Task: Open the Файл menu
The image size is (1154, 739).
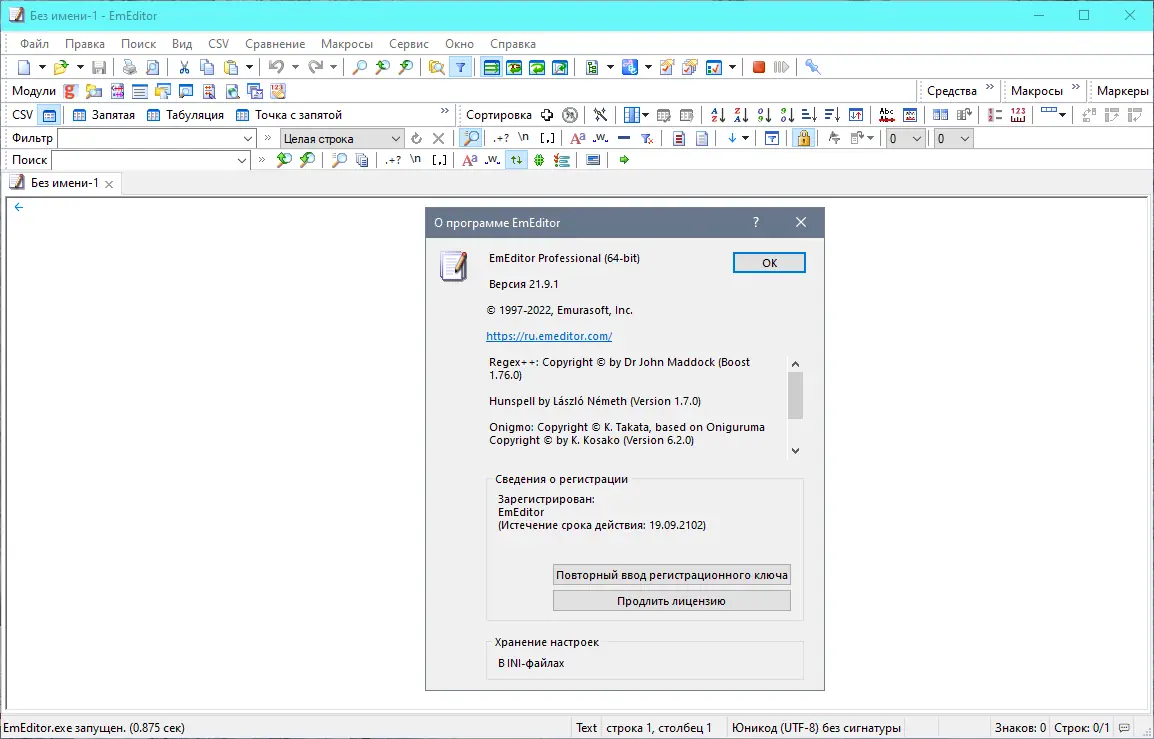Action: coord(35,44)
